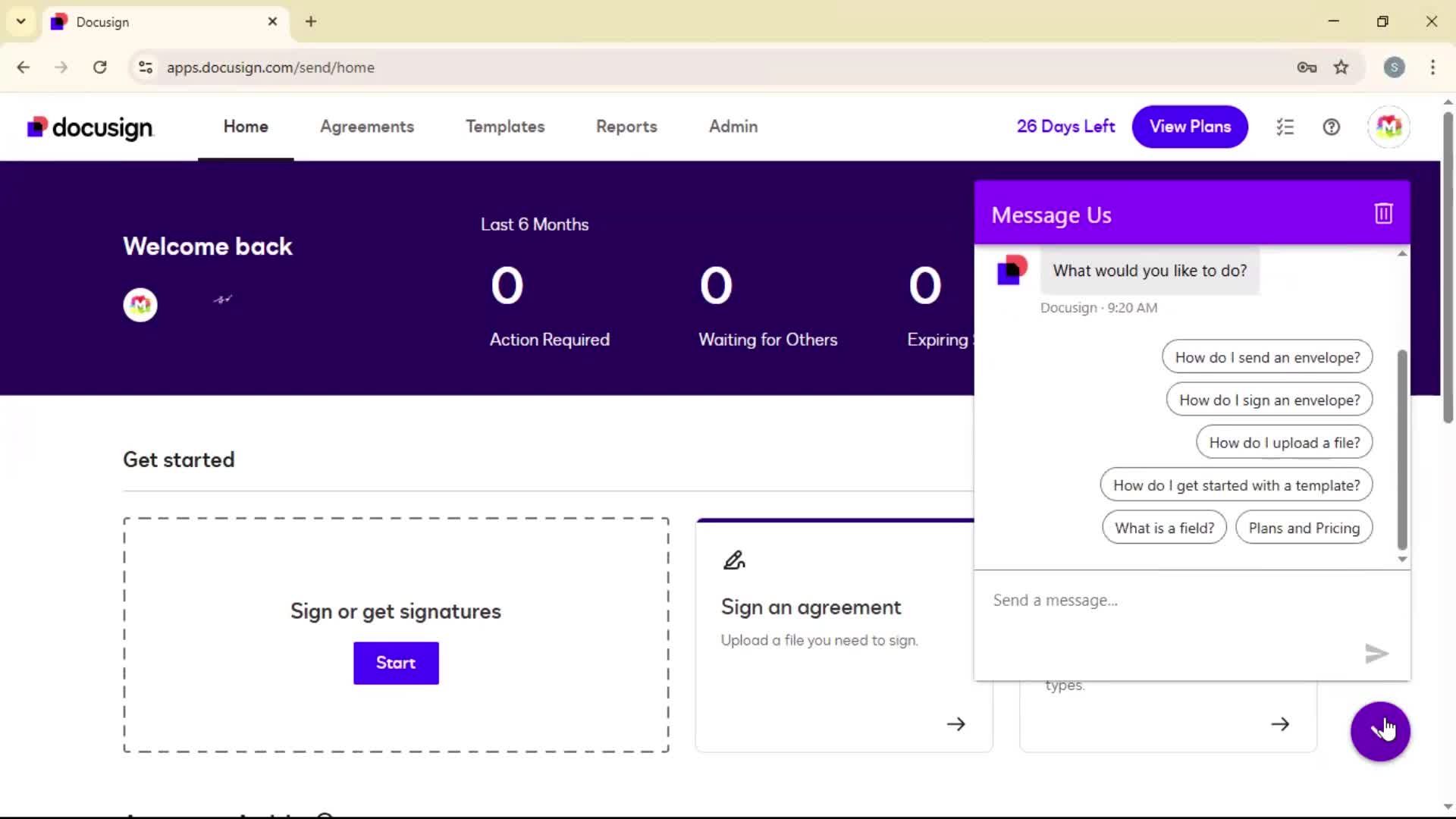Open Chrome three-dot menu
The image size is (1456, 819).
pyautogui.click(x=1432, y=67)
